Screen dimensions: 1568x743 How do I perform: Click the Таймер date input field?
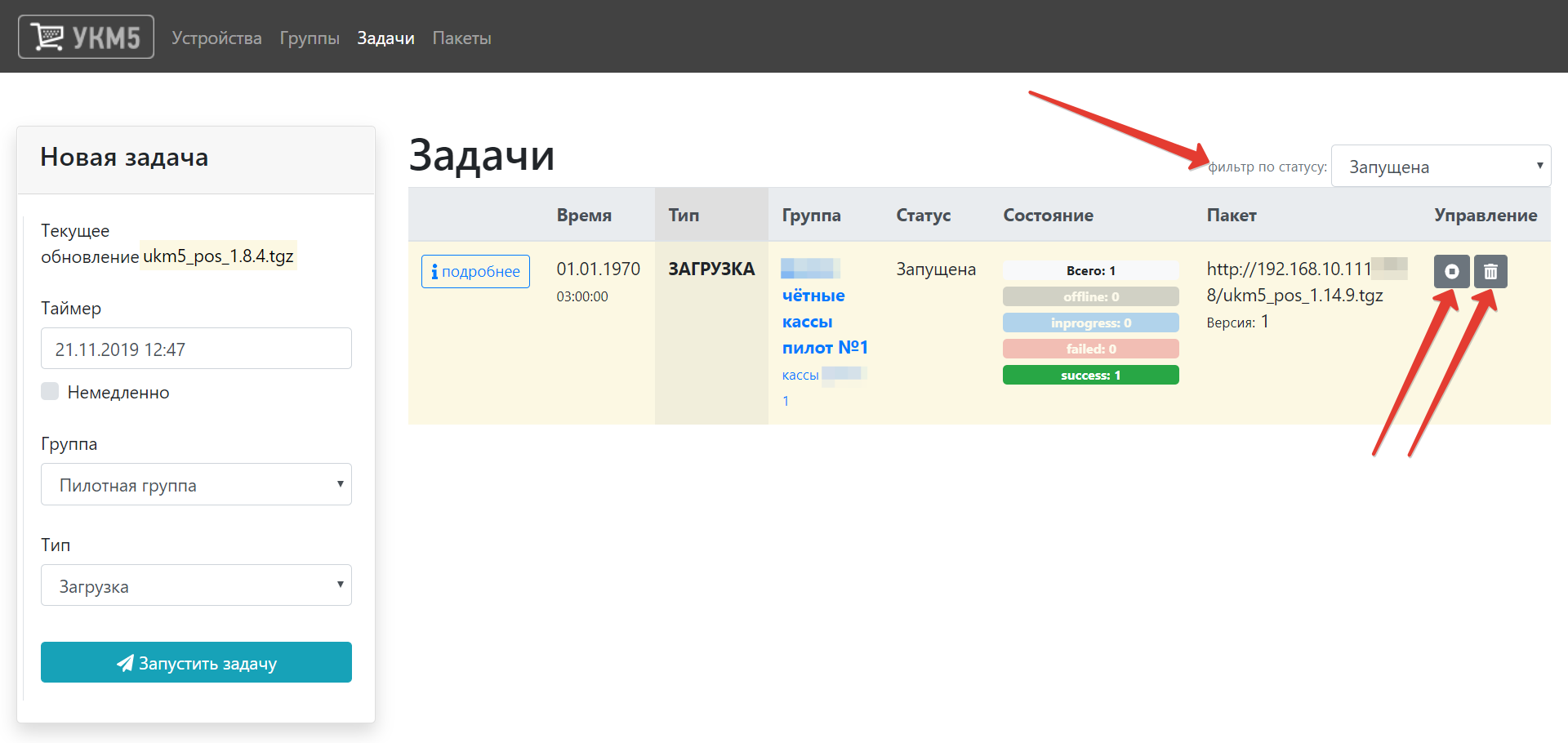pyautogui.click(x=196, y=349)
